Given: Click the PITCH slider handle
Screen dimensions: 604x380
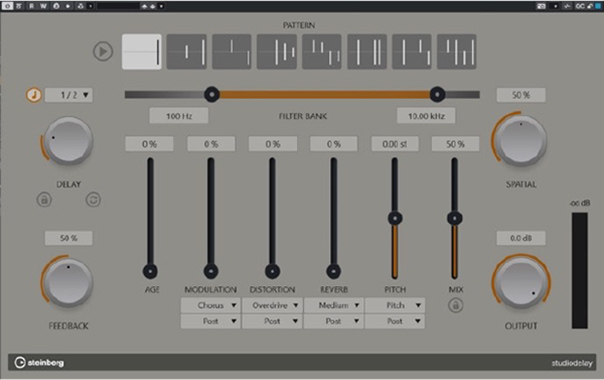Looking at the screenshot, I should click(395, 219).
